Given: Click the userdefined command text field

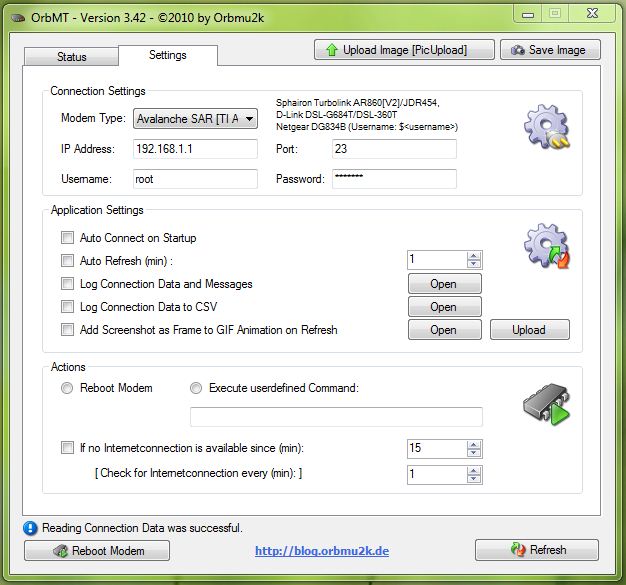Looking at the screenshot, I should click(x=336, y=417).
